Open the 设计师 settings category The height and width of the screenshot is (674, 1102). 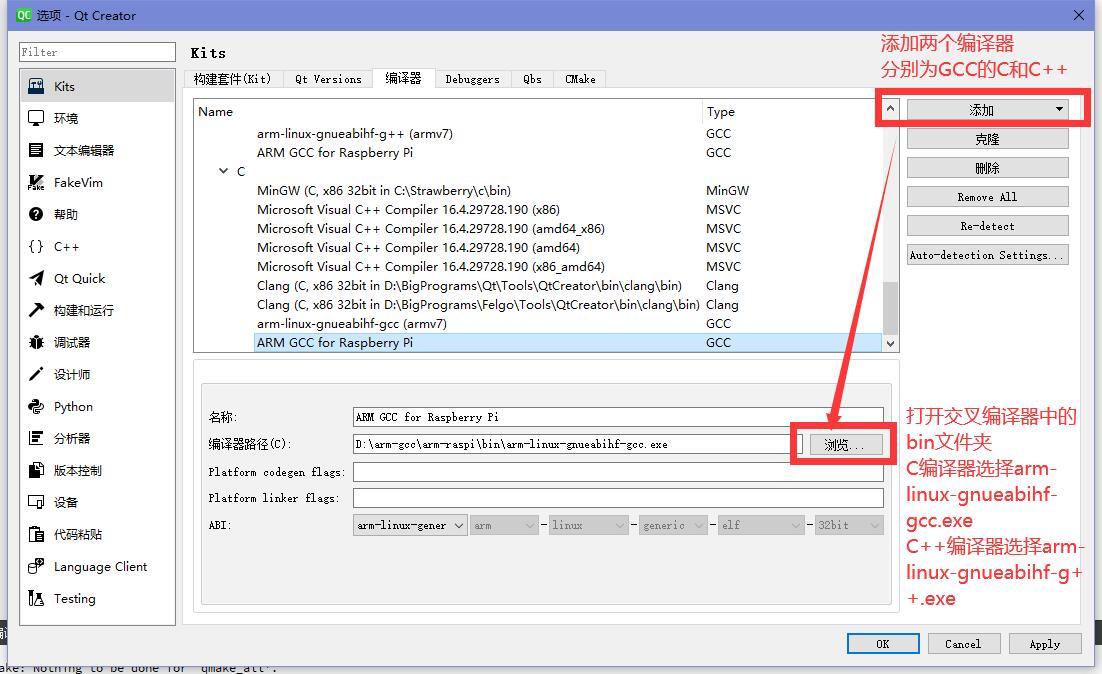tap(97, 375)
